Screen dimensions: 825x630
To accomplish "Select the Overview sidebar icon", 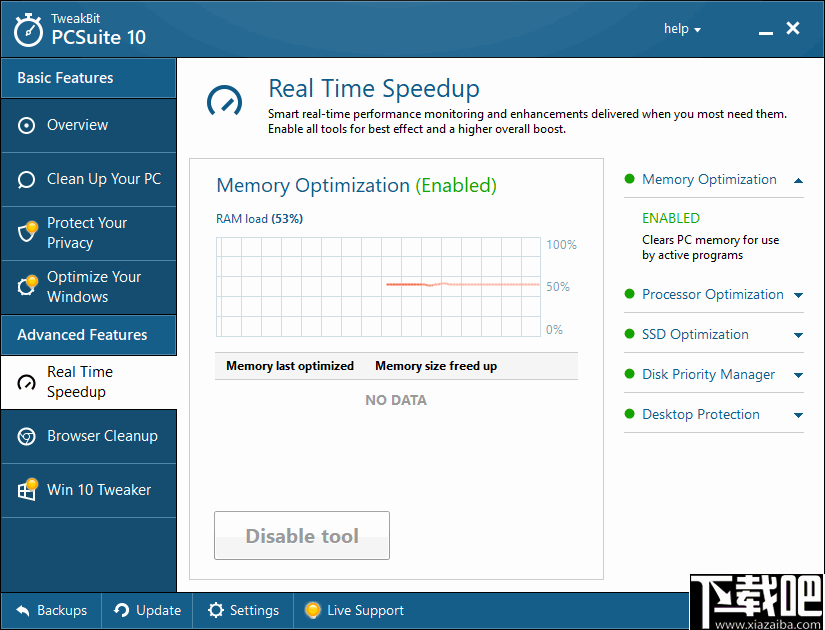I will 27,125.
